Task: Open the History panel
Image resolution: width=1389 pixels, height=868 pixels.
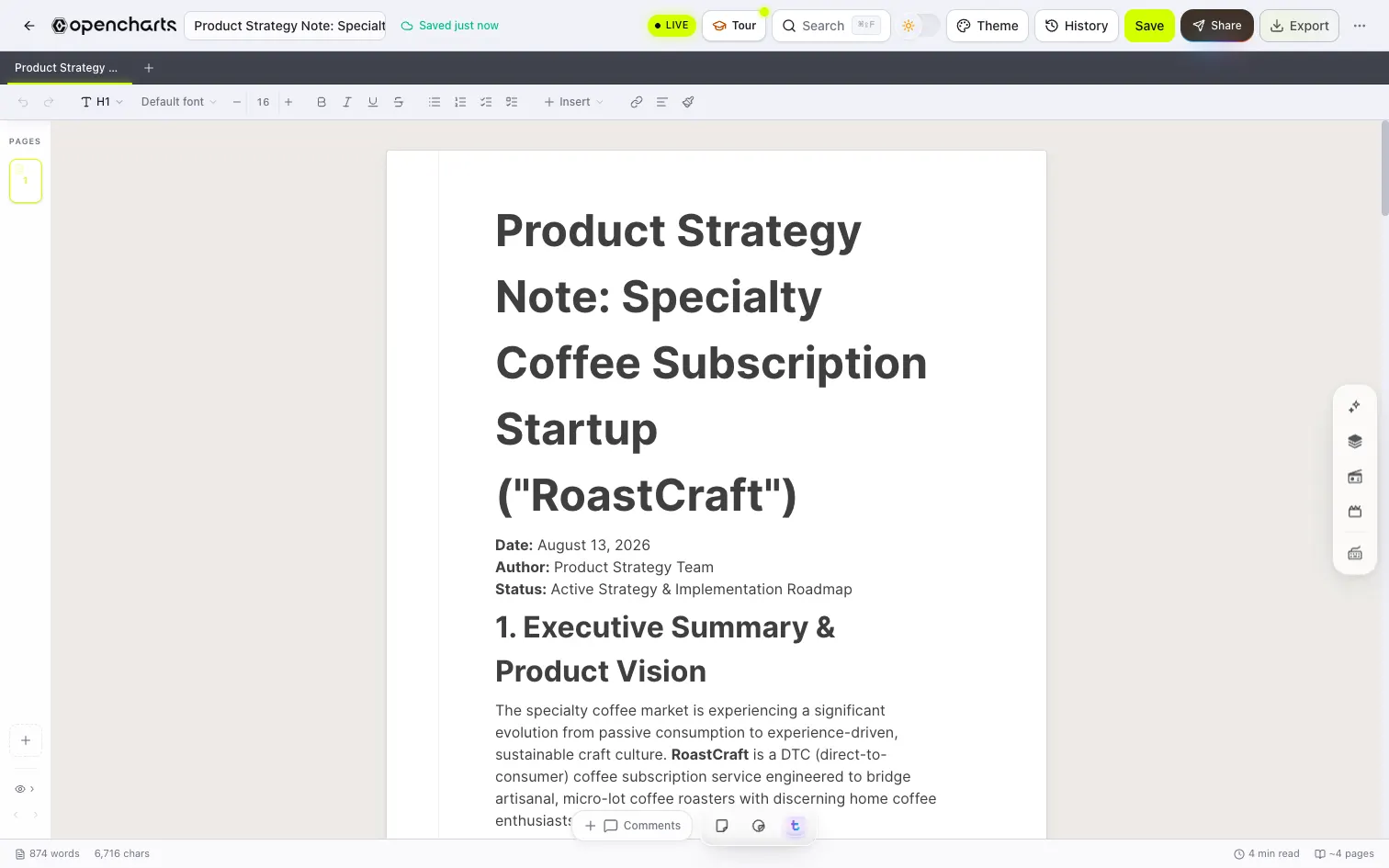Action: point(1077,26)
